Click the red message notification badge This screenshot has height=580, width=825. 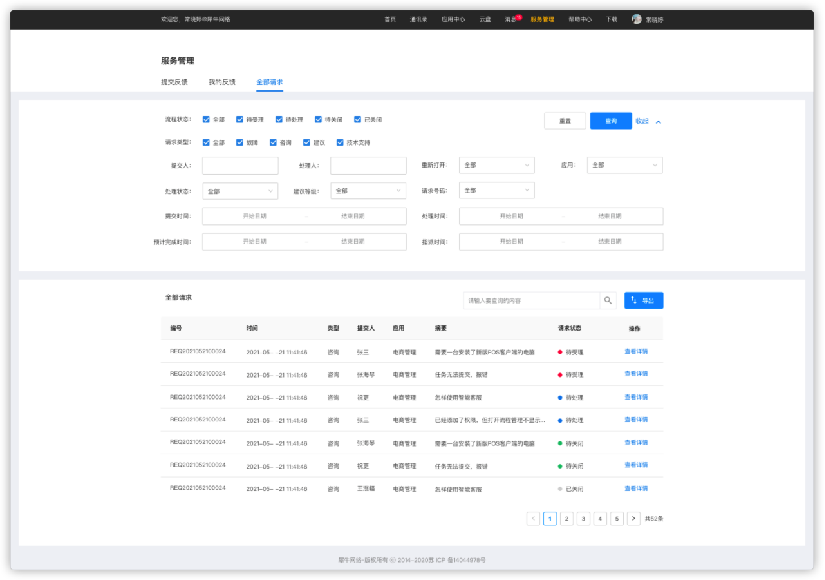pyautogui.click(x=519, y=17)
